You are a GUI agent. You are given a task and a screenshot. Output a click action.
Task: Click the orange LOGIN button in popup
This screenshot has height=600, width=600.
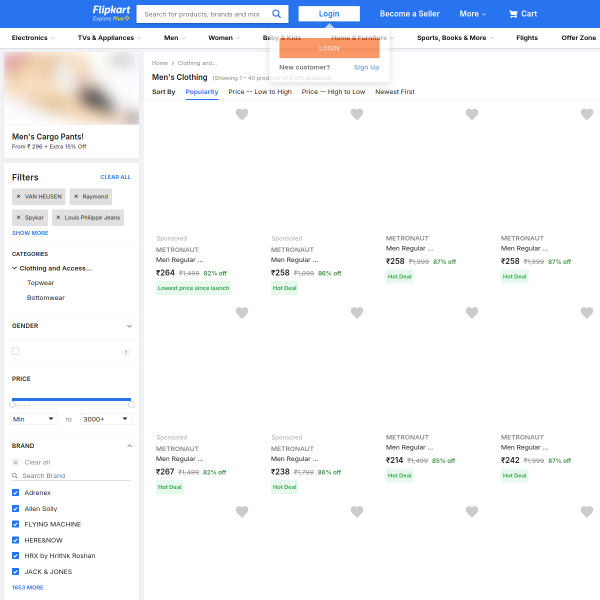pos(329,48)
